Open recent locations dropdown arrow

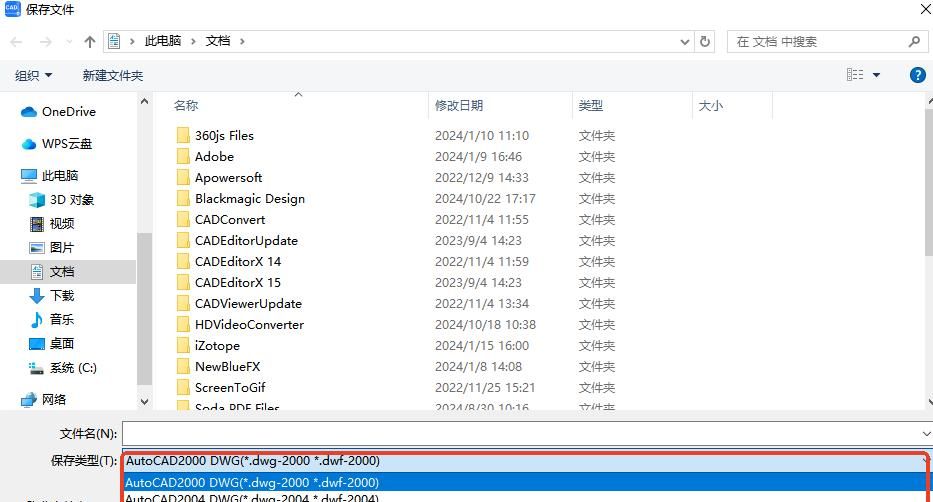[69, 42]
